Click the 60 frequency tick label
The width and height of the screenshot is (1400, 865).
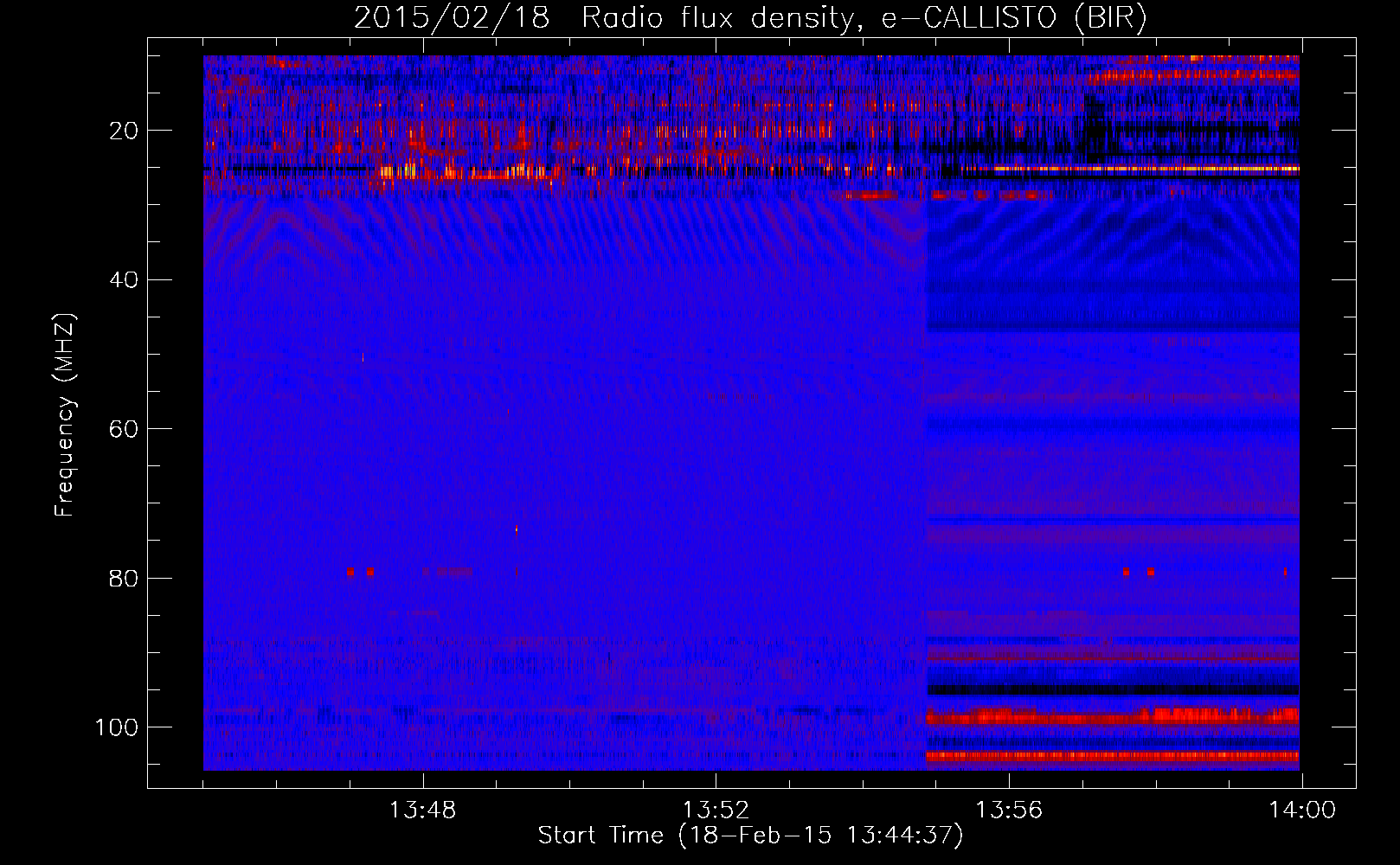pyautogui.click(x=124, y=429)
